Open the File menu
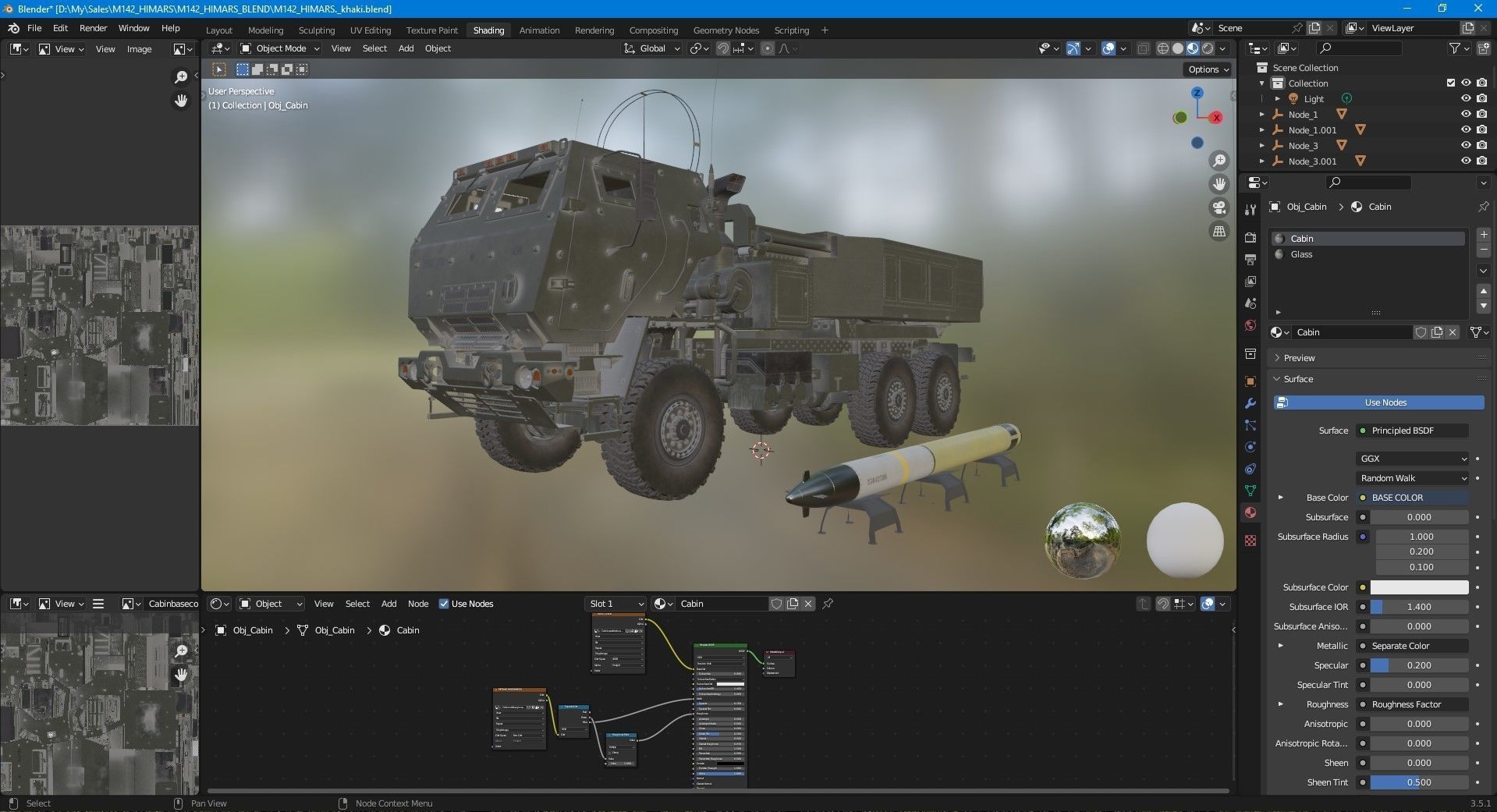This screenshot has height=812, width=1497. tap(34, 28)
